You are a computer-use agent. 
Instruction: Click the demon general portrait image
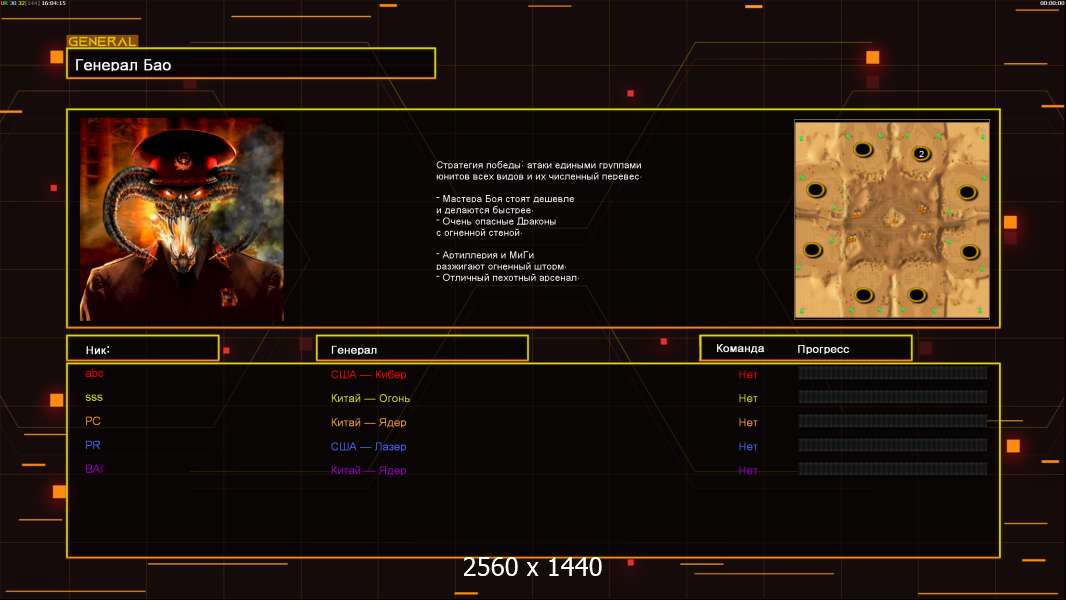pos(182,220)
